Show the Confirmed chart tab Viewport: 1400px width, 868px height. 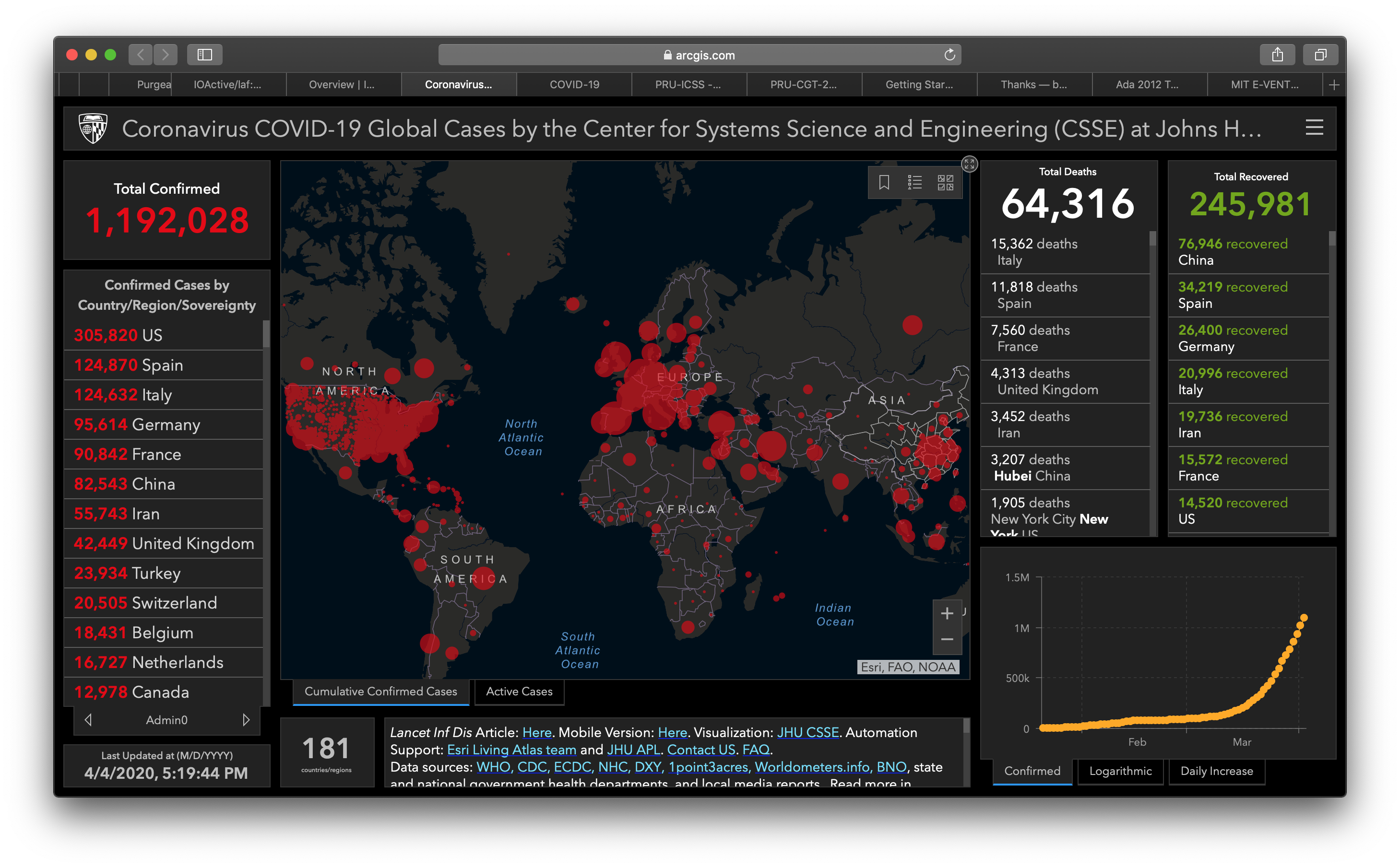pyautogui.click(x=1032, y=771)
